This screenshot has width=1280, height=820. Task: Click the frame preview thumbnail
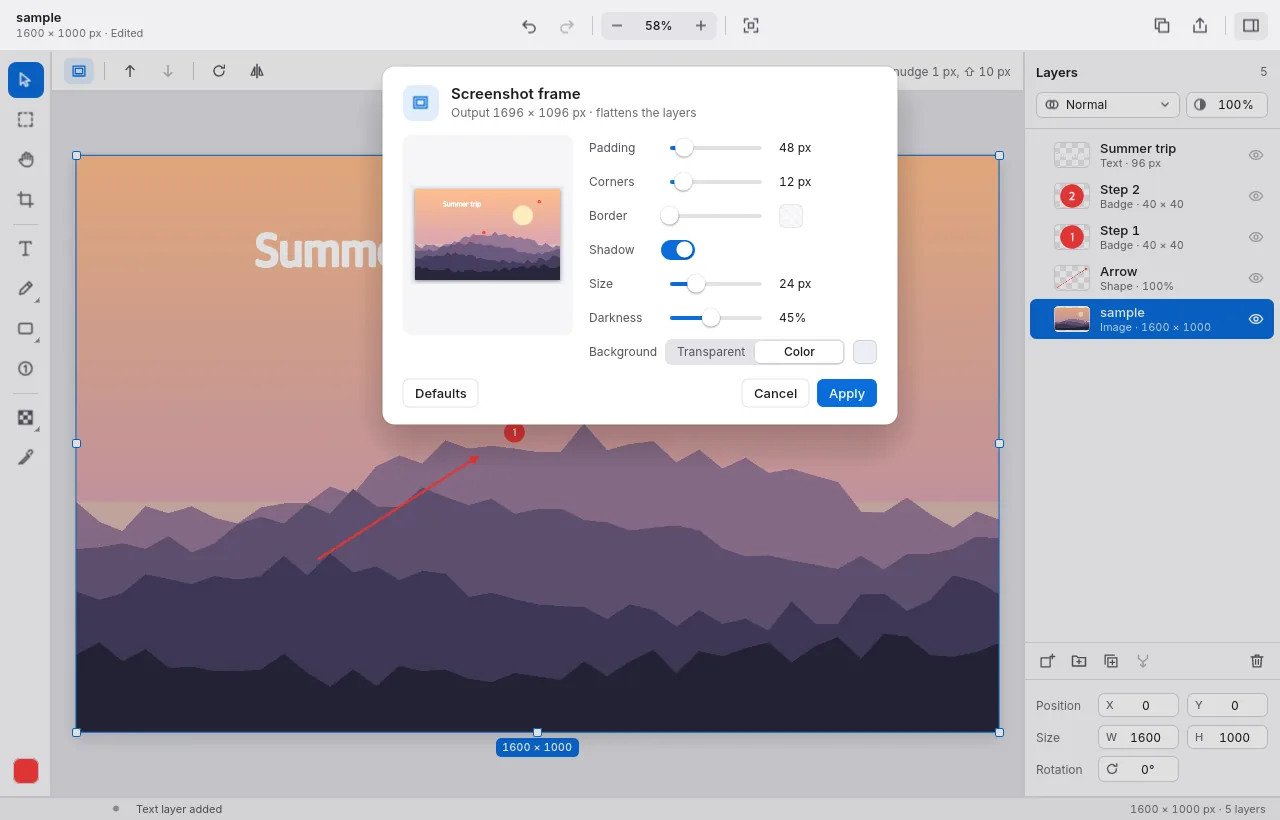(488, 235)
